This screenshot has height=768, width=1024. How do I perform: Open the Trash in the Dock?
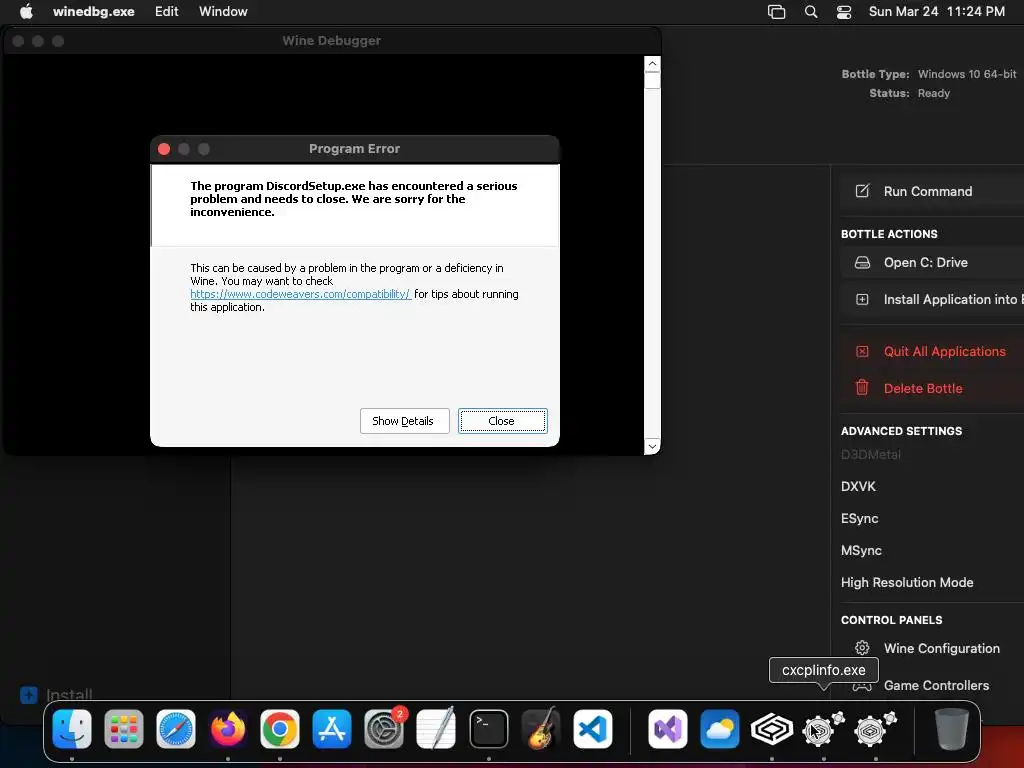(952, 729)
